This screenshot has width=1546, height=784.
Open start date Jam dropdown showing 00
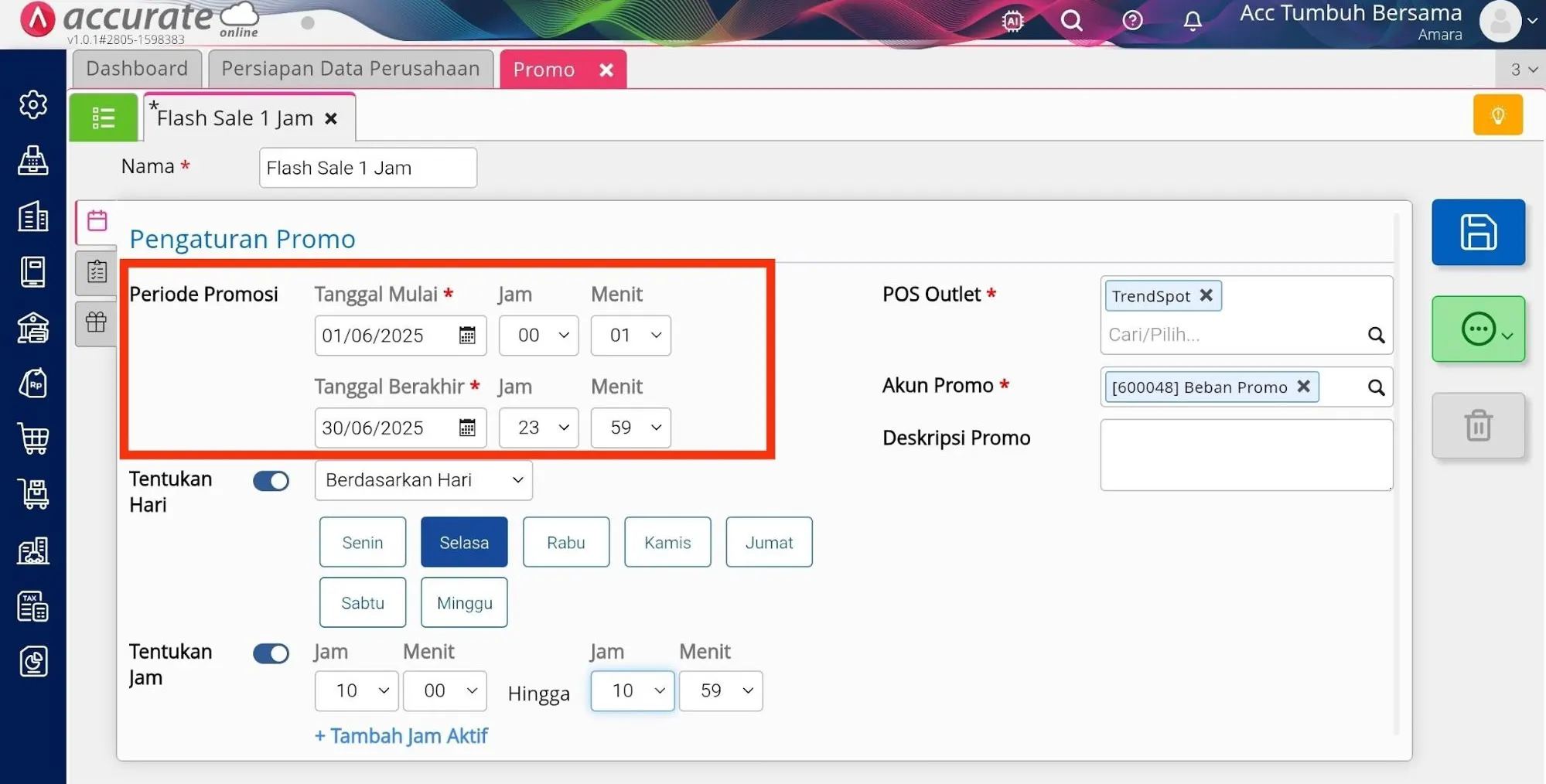point(539,336)
